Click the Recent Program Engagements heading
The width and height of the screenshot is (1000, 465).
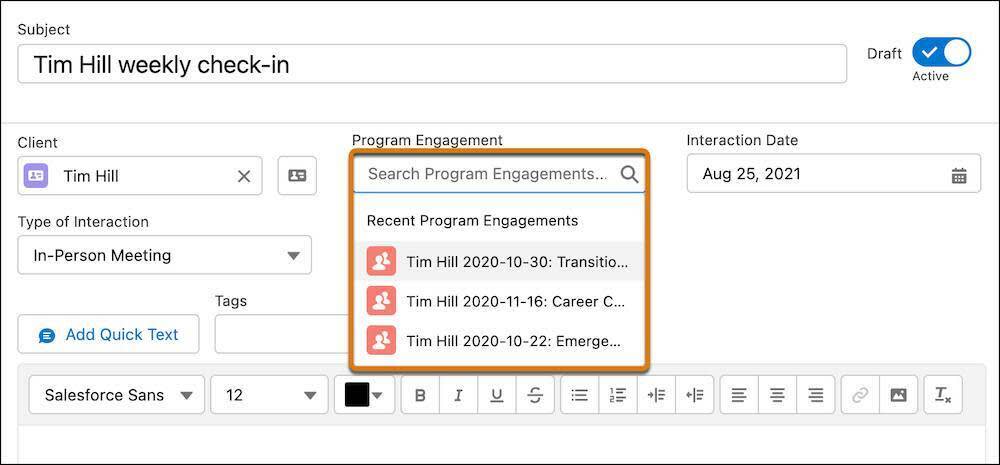(x=473, y=221)
